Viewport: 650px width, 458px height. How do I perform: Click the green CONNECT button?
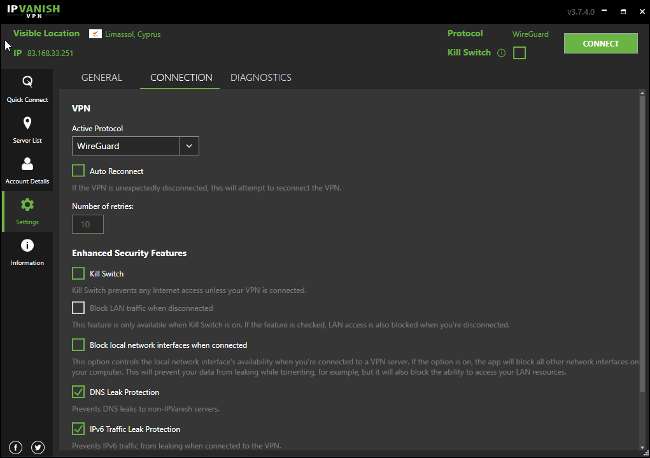click(601, 44)
